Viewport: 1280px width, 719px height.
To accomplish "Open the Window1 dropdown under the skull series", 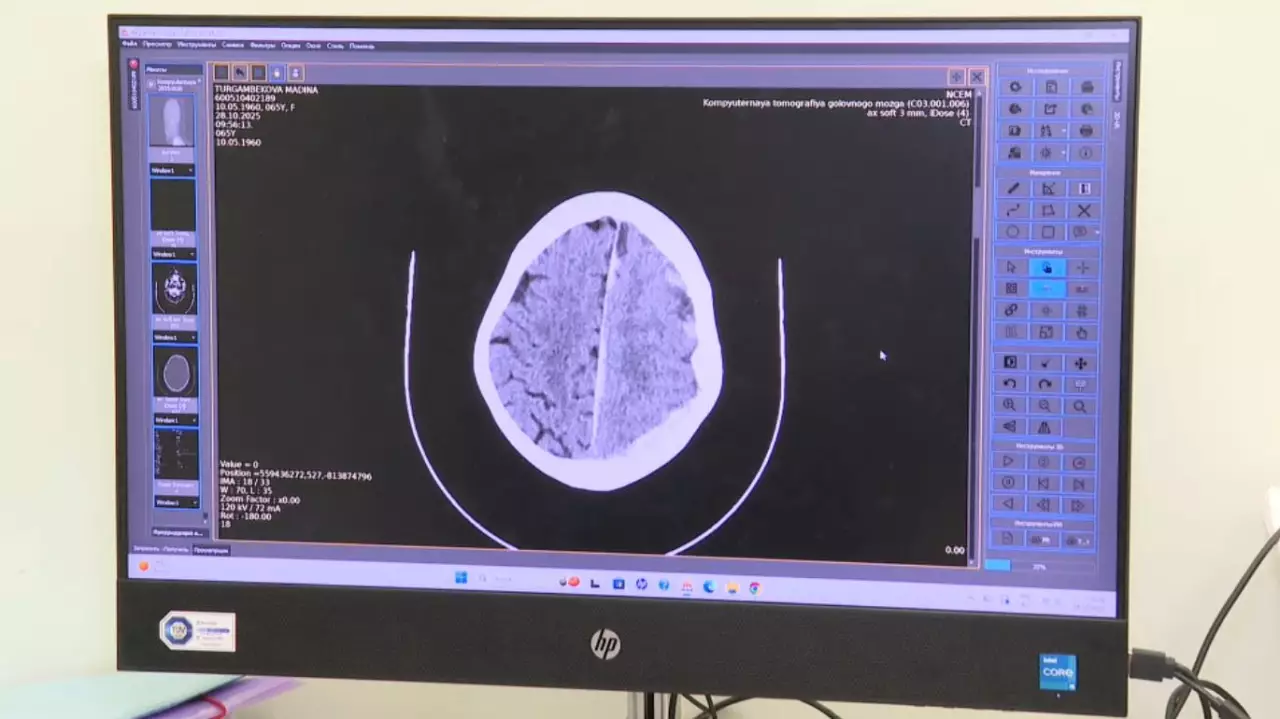I will (x=174, y=337).
